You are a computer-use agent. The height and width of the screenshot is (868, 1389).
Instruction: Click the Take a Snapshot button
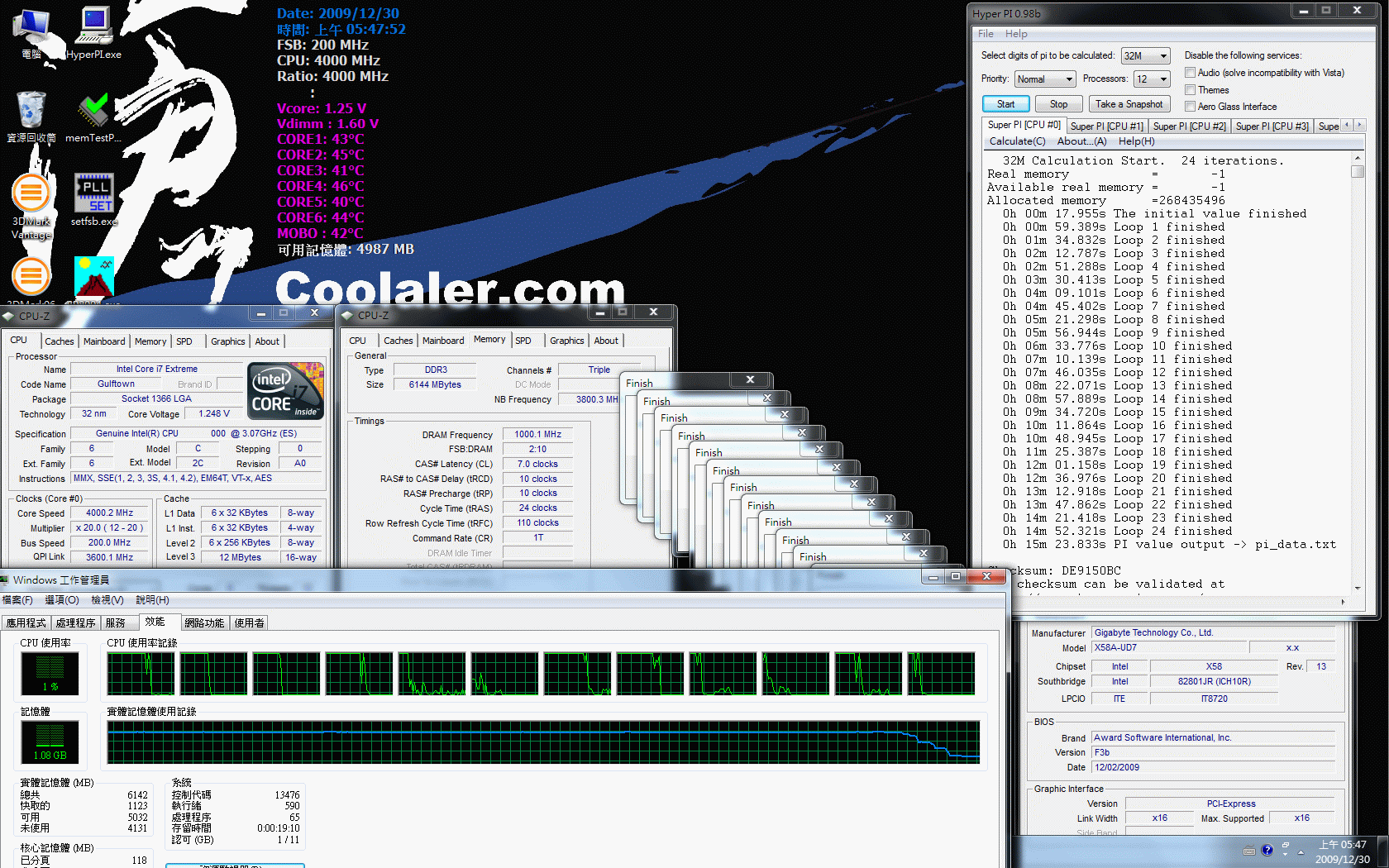pos(1129,104)
